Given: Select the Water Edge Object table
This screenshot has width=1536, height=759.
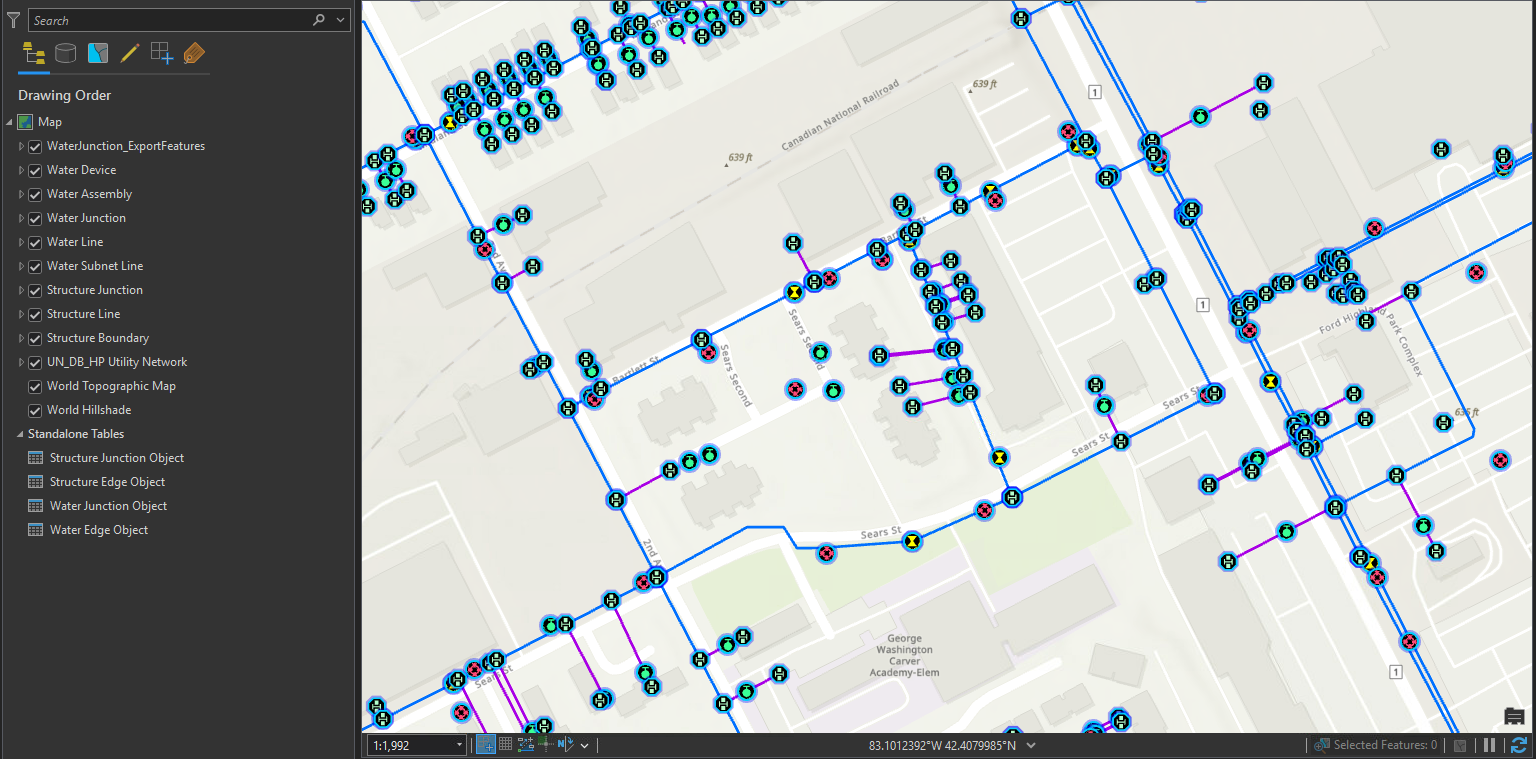Looking at the screenshot, I should pos(98,530).
